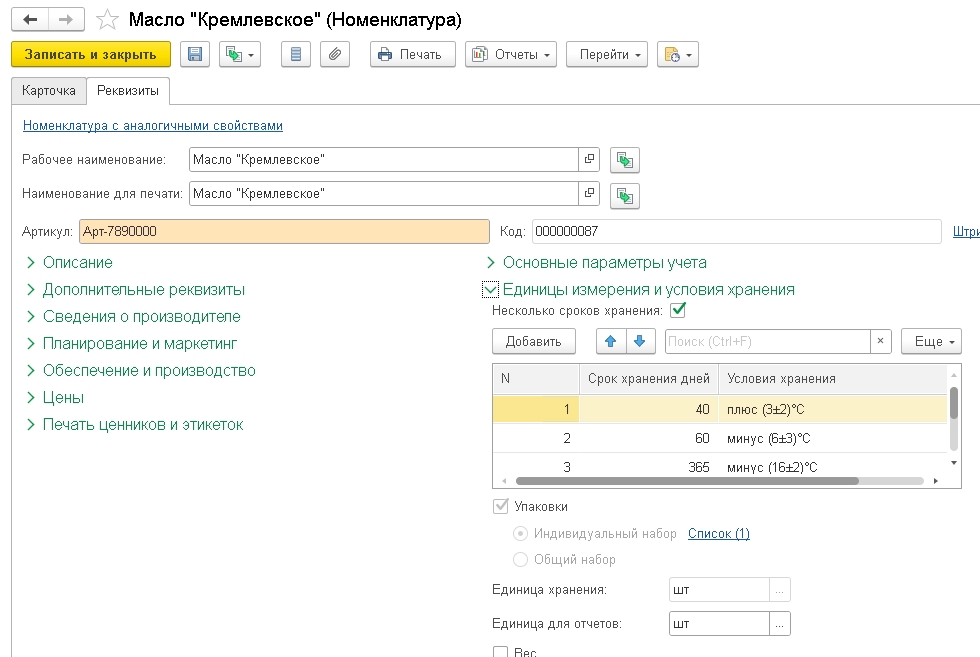The height and width of the screenshot is (657, 980).
Task: Move storage row down with blue arrow
Action: (639, 341)
